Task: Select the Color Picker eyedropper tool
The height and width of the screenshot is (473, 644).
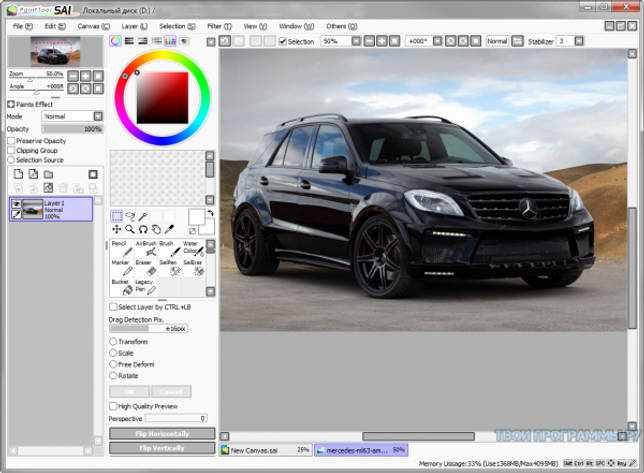Action: point(169,229)
